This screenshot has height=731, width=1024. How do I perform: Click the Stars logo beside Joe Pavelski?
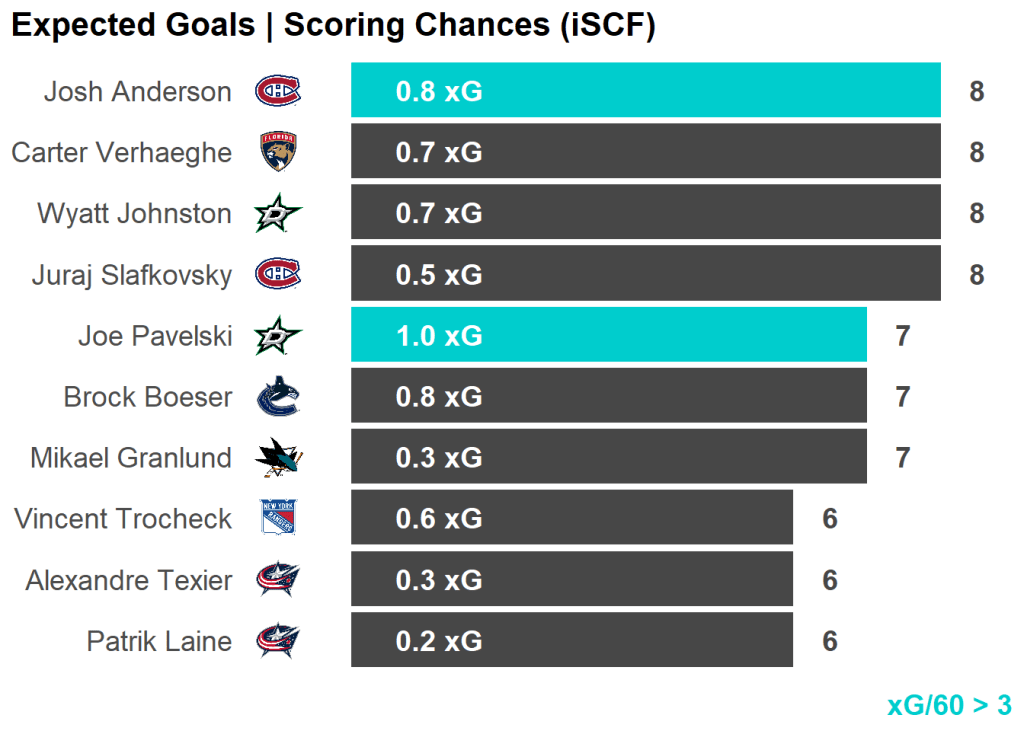coord(277,335)
